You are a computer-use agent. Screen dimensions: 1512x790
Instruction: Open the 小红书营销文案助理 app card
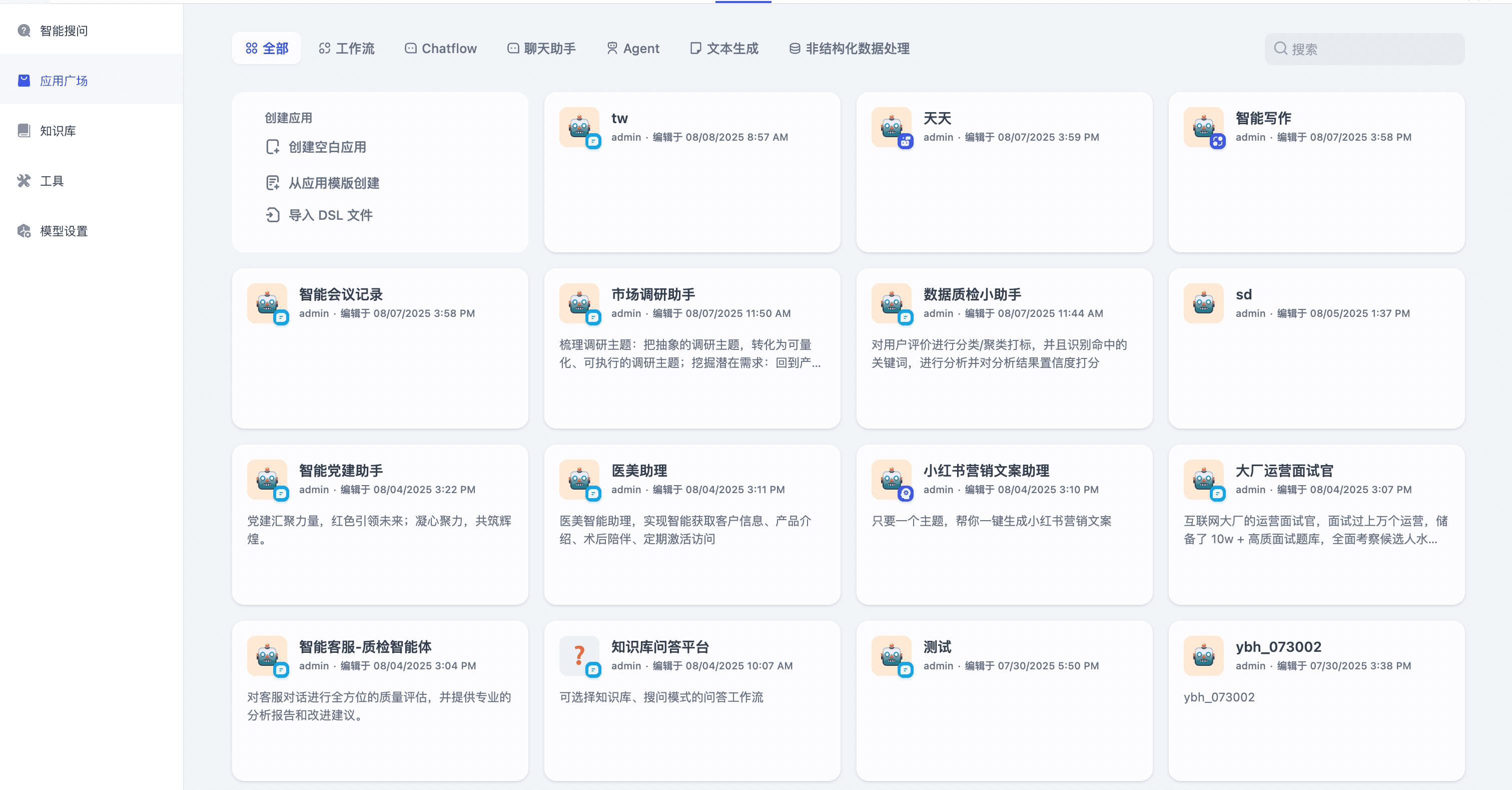tap(1004, 525)
